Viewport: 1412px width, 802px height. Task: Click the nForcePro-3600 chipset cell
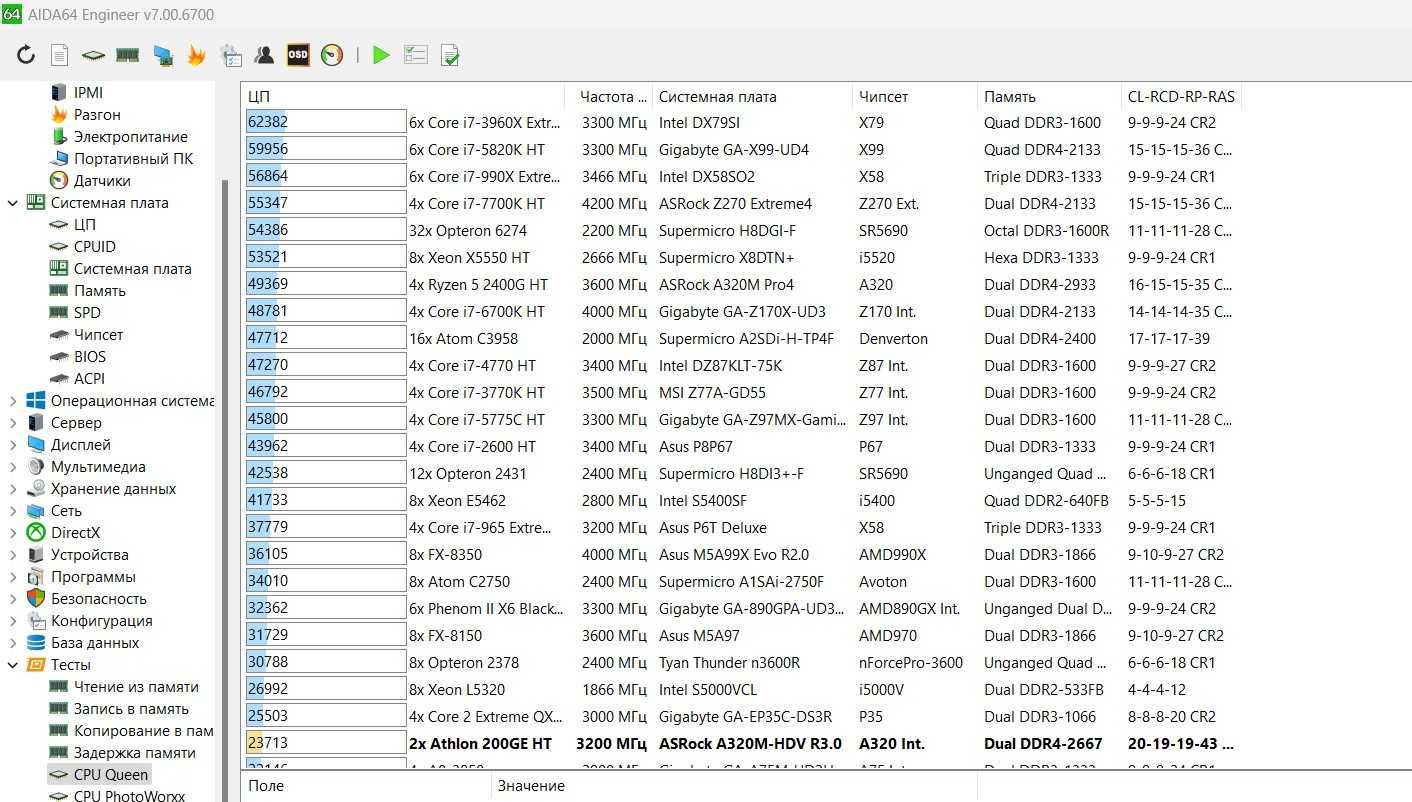pyautogui.click(x=911, y=662)
